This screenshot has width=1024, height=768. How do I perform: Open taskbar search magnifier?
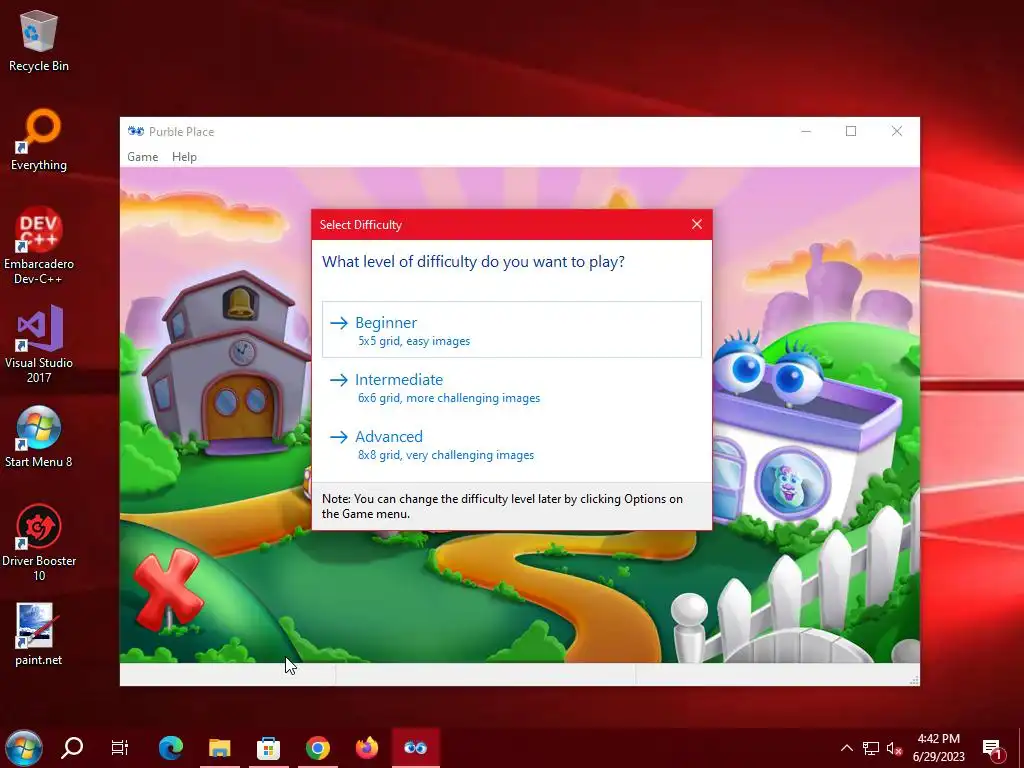click(72, 748)
